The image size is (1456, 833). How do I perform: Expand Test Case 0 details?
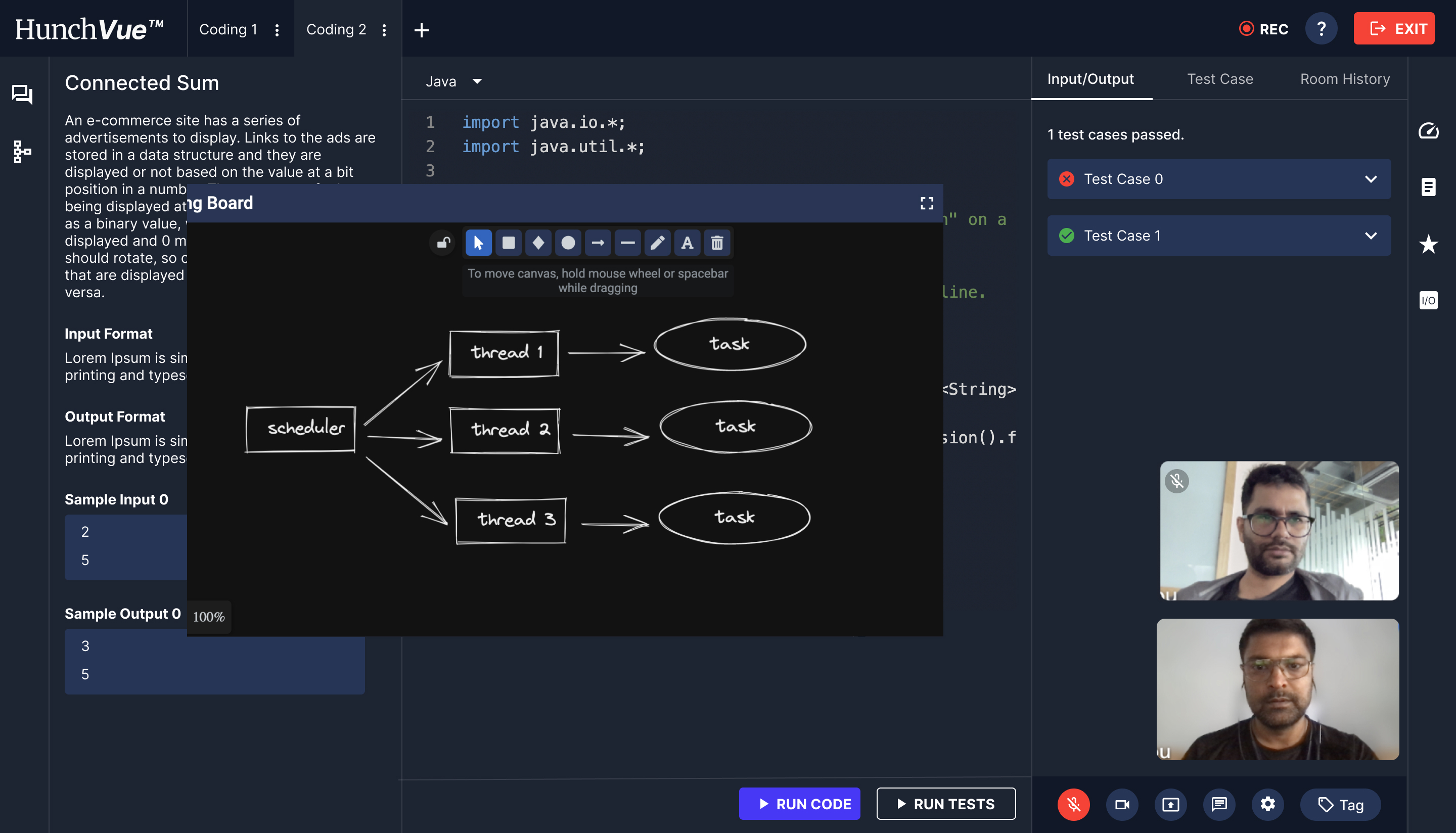pos(1370,179)
